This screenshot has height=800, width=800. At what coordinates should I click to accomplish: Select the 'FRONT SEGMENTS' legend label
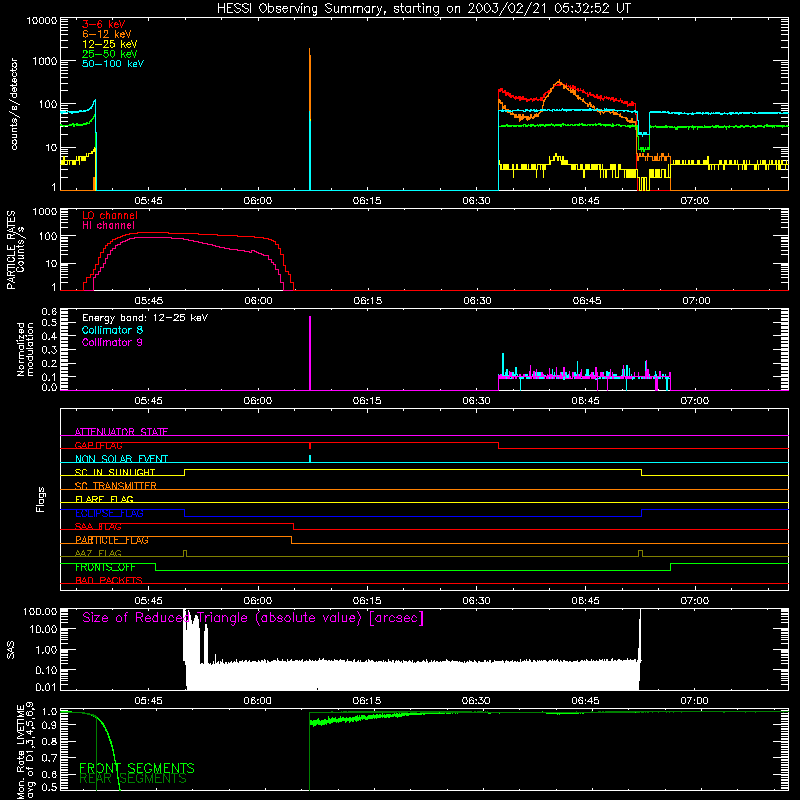(x=137, y=768)
